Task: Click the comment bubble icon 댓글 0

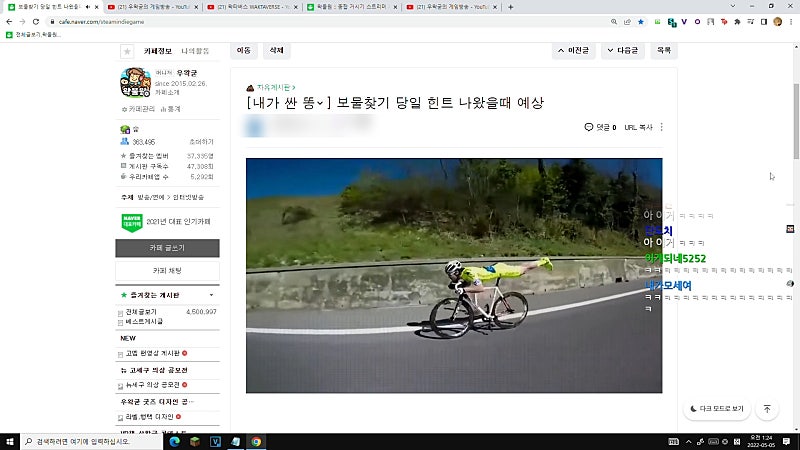Action: click(x=588, y=127)
